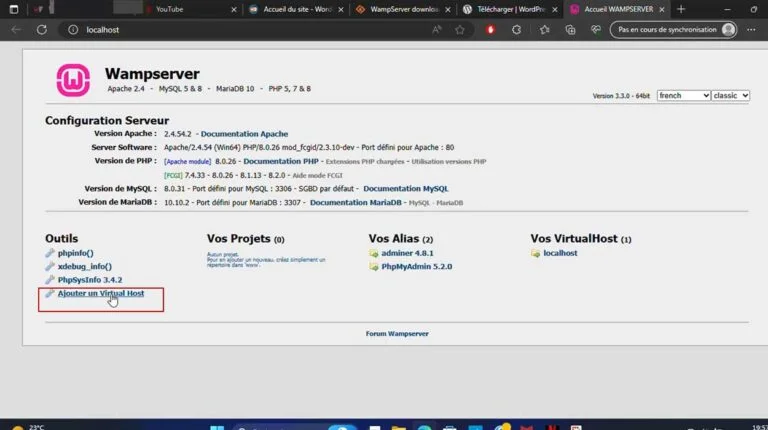The width and height of the screenshot is (768, 430).
Task: Switch to the Accueil du site tab
Action: click(297, 9)
